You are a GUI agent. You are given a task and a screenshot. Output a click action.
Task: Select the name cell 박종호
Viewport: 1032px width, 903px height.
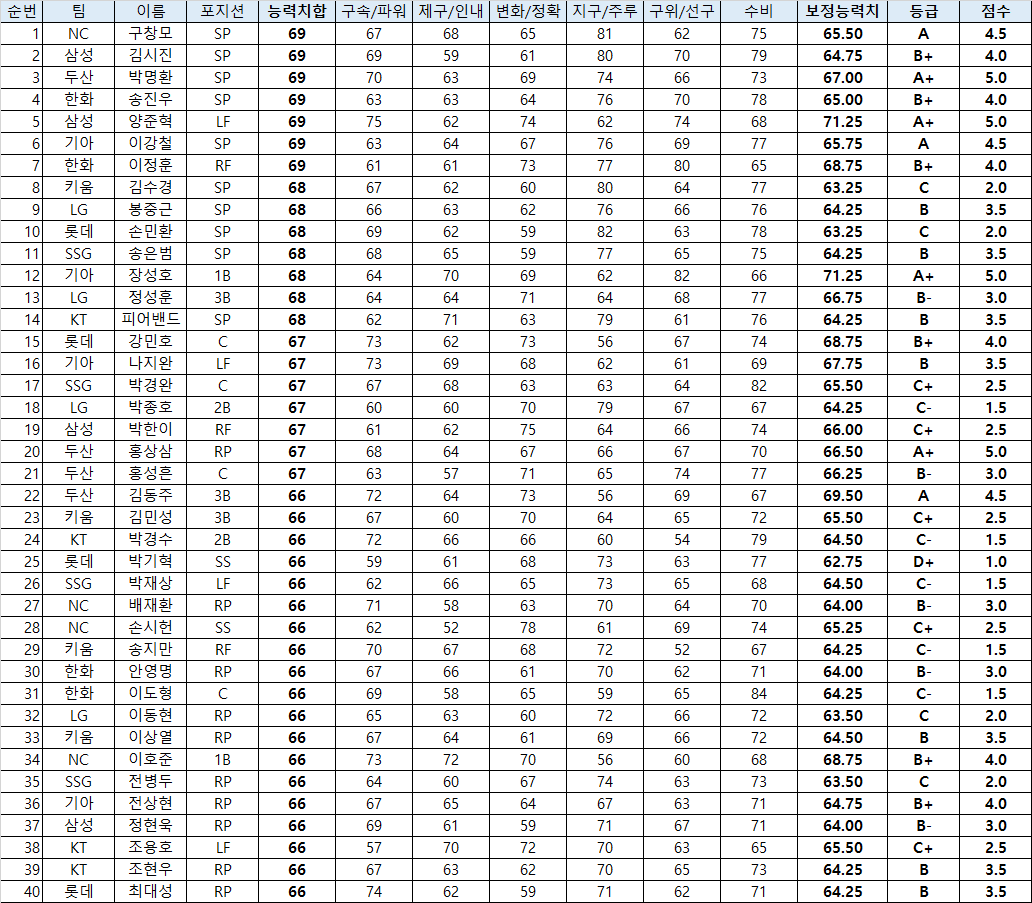point(150,407)
